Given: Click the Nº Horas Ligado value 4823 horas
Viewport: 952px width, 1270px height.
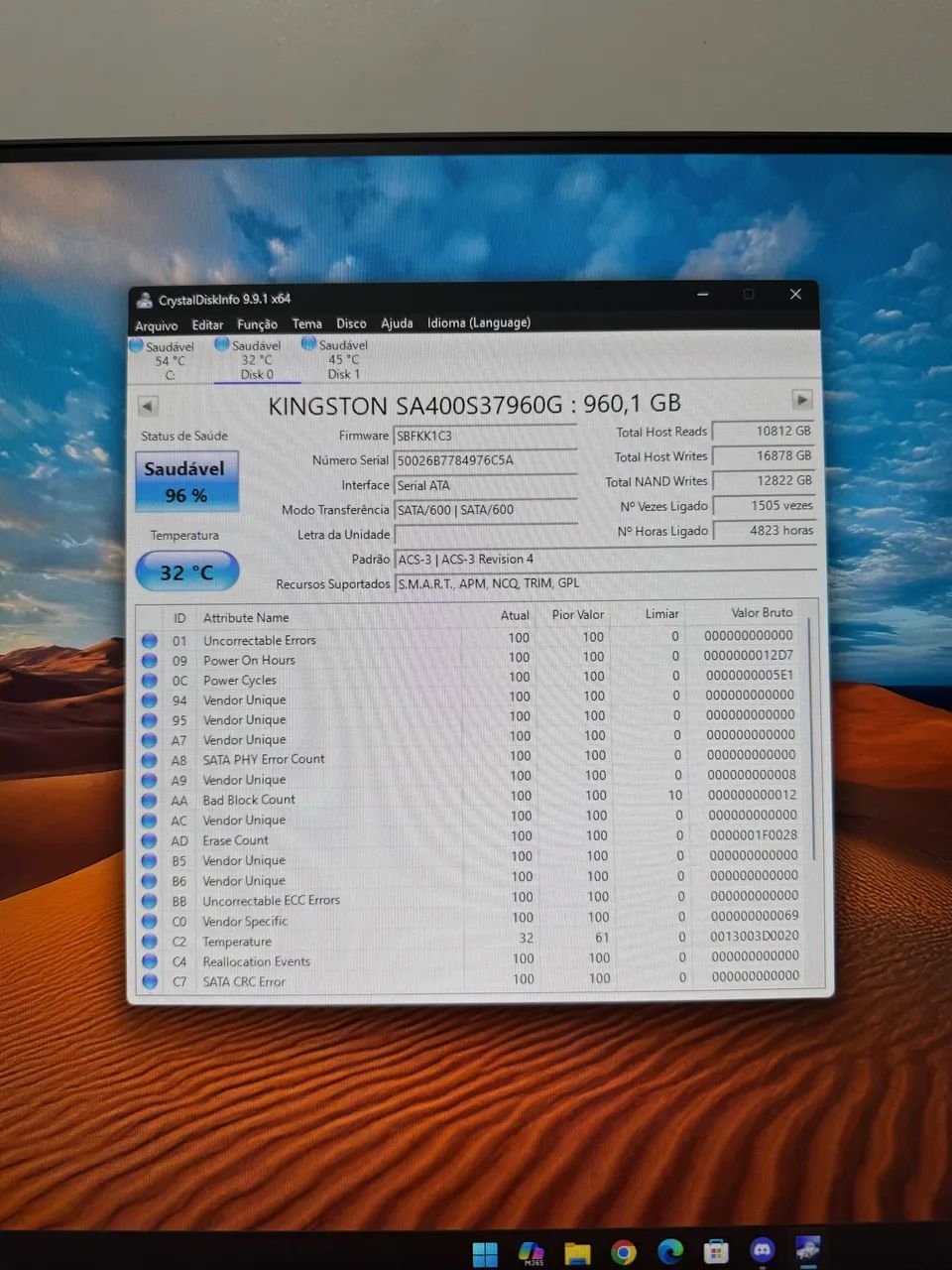Looking at the screenshot, I should pyautogui.click(x=765, y=531).
